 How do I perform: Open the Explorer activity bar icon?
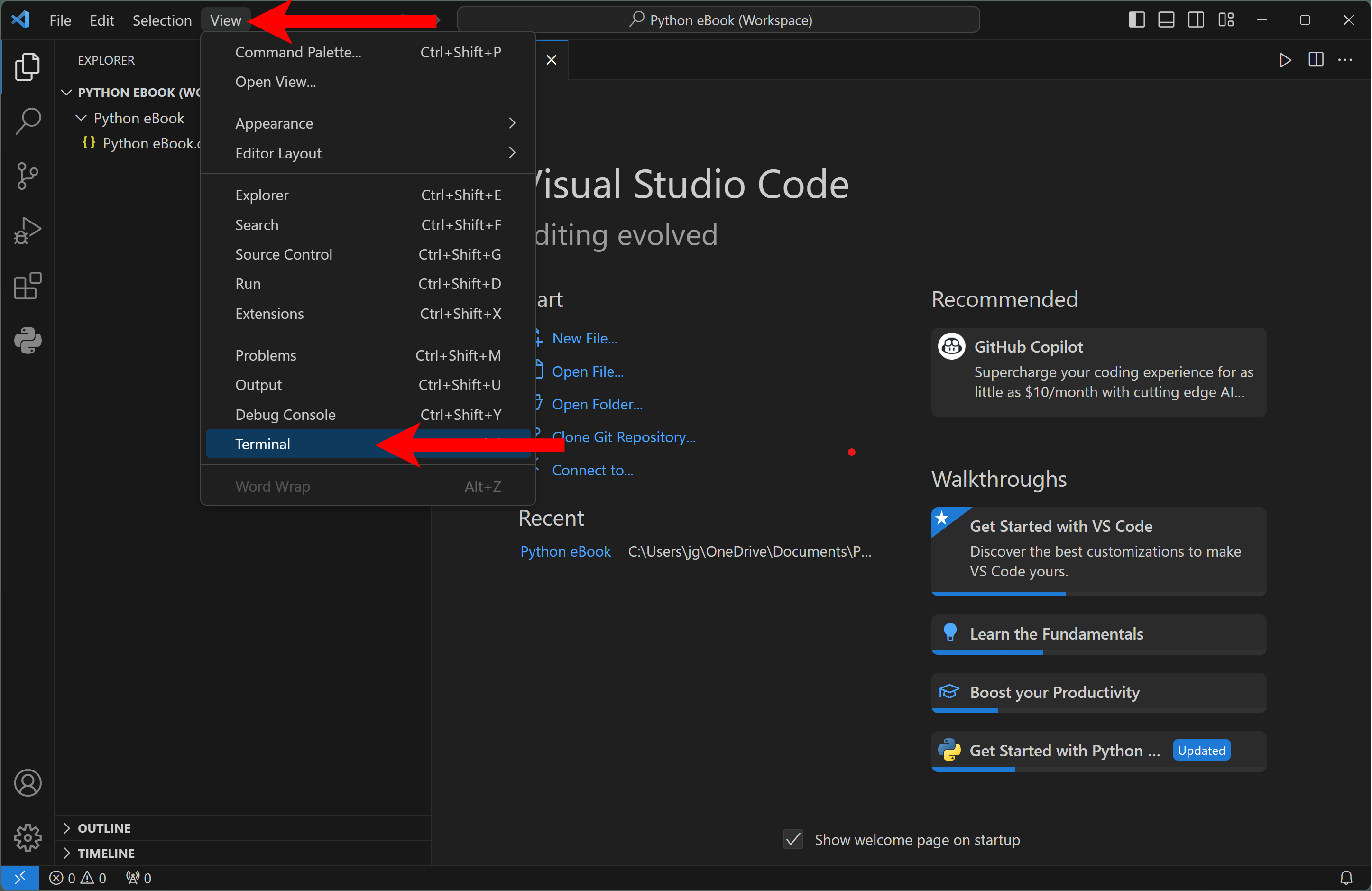pos(27,66)
